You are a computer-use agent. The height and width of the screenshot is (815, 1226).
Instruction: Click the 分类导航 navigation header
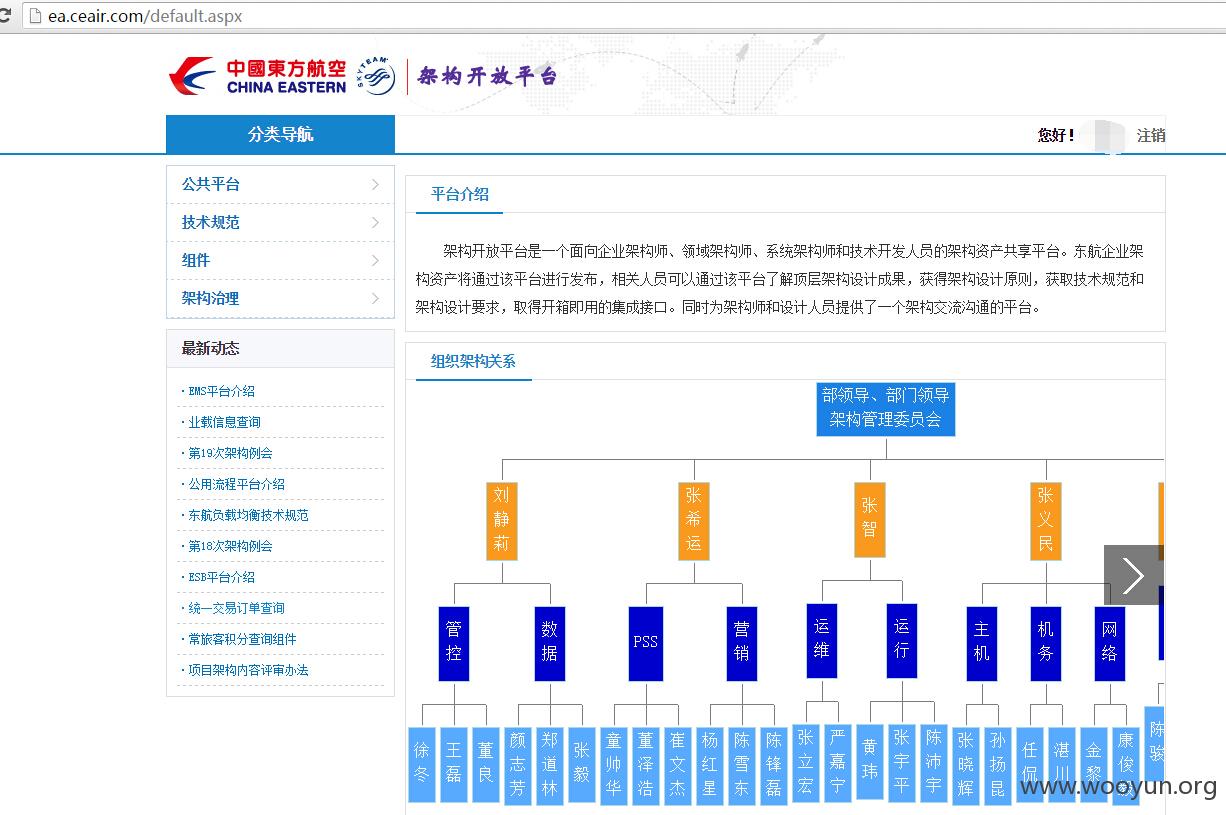click(x=280, y=134)
